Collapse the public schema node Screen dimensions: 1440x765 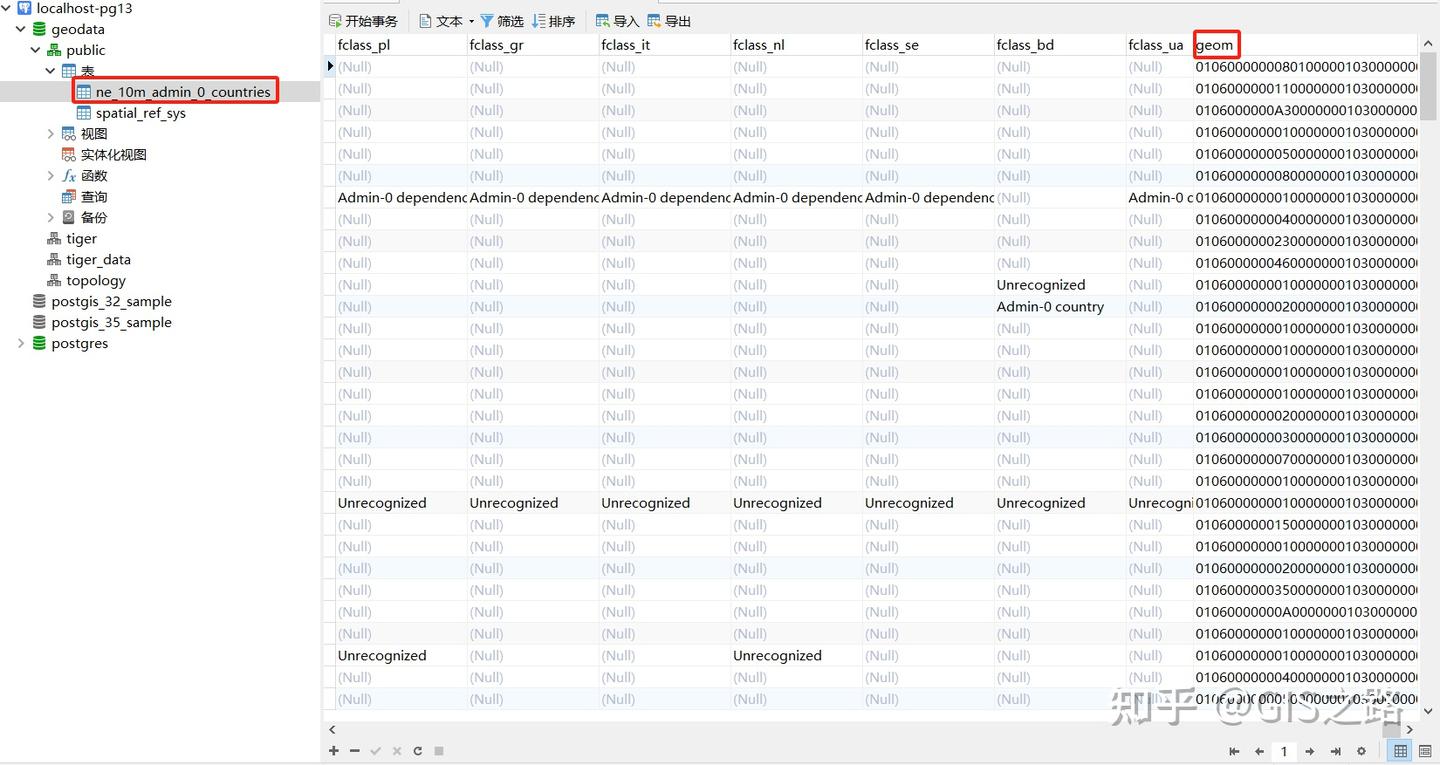(35, 50)
